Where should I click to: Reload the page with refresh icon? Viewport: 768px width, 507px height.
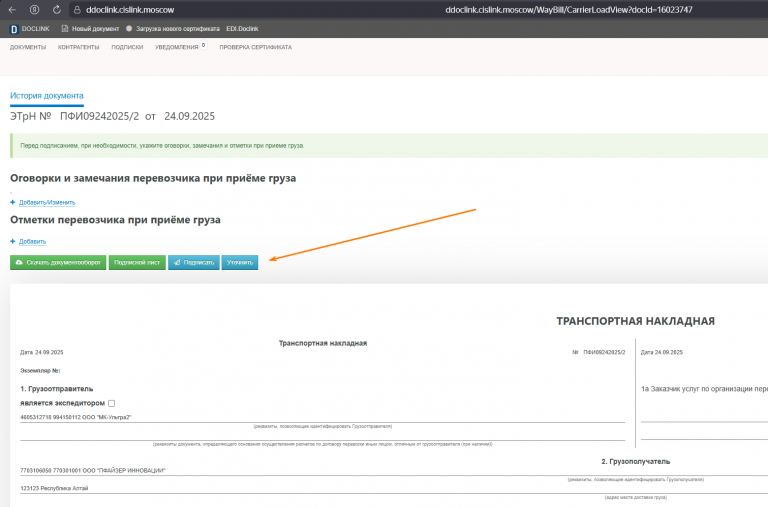pos(57,10)
